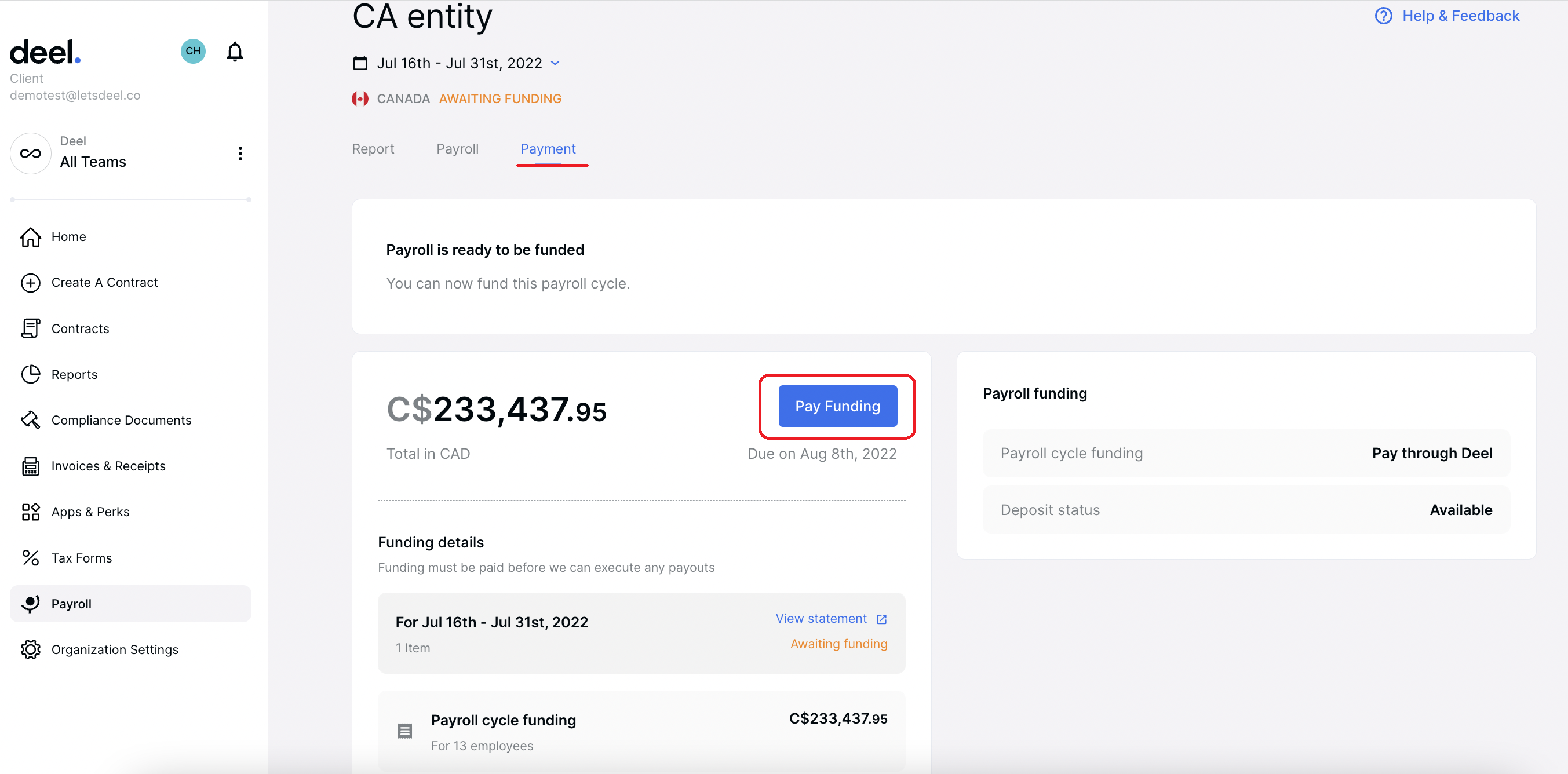Open the Apps & Perks section
The image size is (1568, 774).
coord(31,512)
